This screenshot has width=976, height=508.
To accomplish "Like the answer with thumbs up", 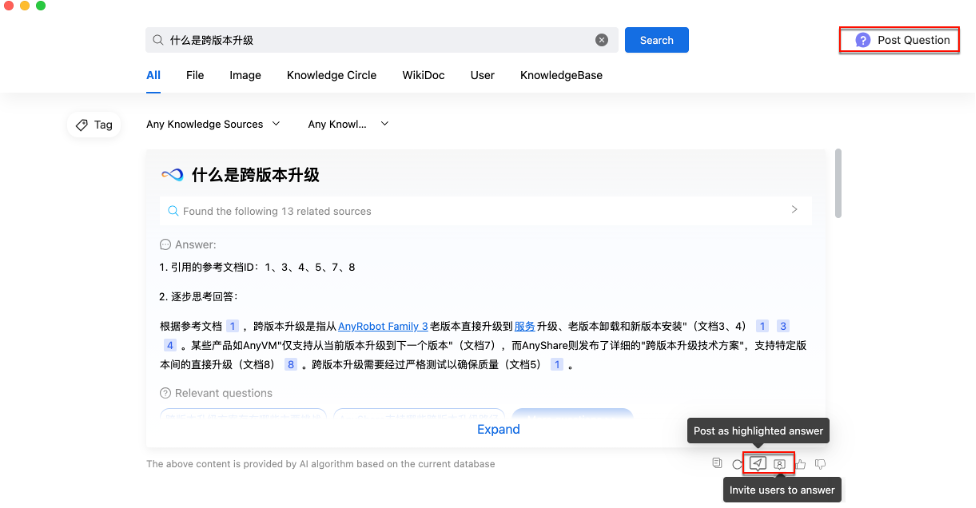I will tap(801, 464).
